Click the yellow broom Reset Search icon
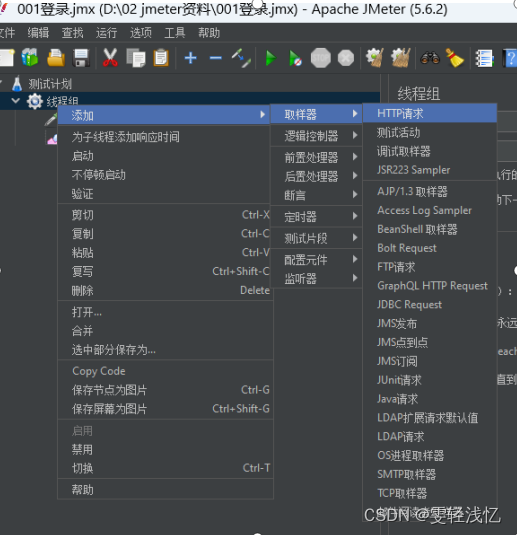The width and height of the screenshot is (517, 535). [455, 58]
